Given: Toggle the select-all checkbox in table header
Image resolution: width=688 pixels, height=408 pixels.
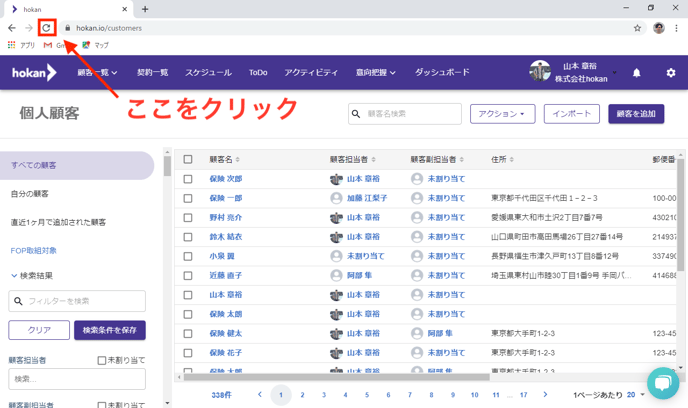Looking at the screenshot, I should pos(188,159).
